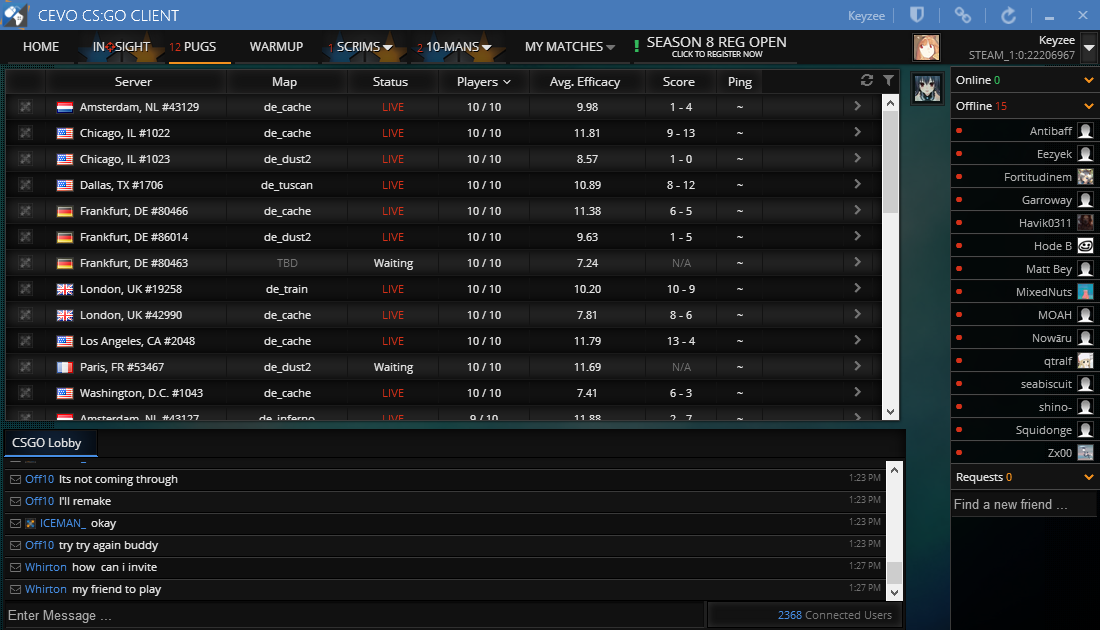This screenshot has width=1100, height=630.
Task: Open the INSIGHT tab
Action: pyautogui.click(x=121, y=46)
